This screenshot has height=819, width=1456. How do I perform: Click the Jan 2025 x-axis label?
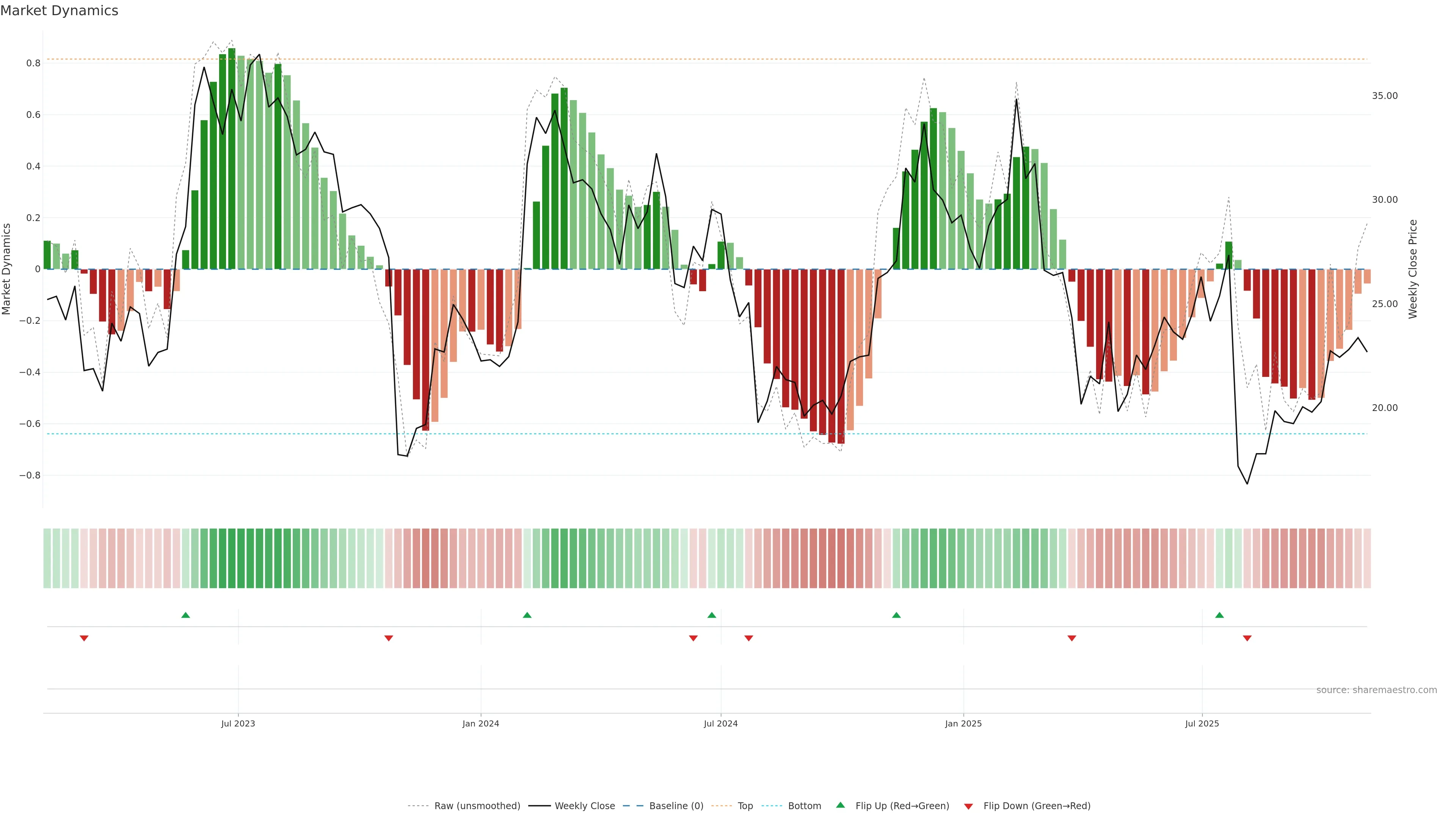pyautogui.click(x=963, y=723)
